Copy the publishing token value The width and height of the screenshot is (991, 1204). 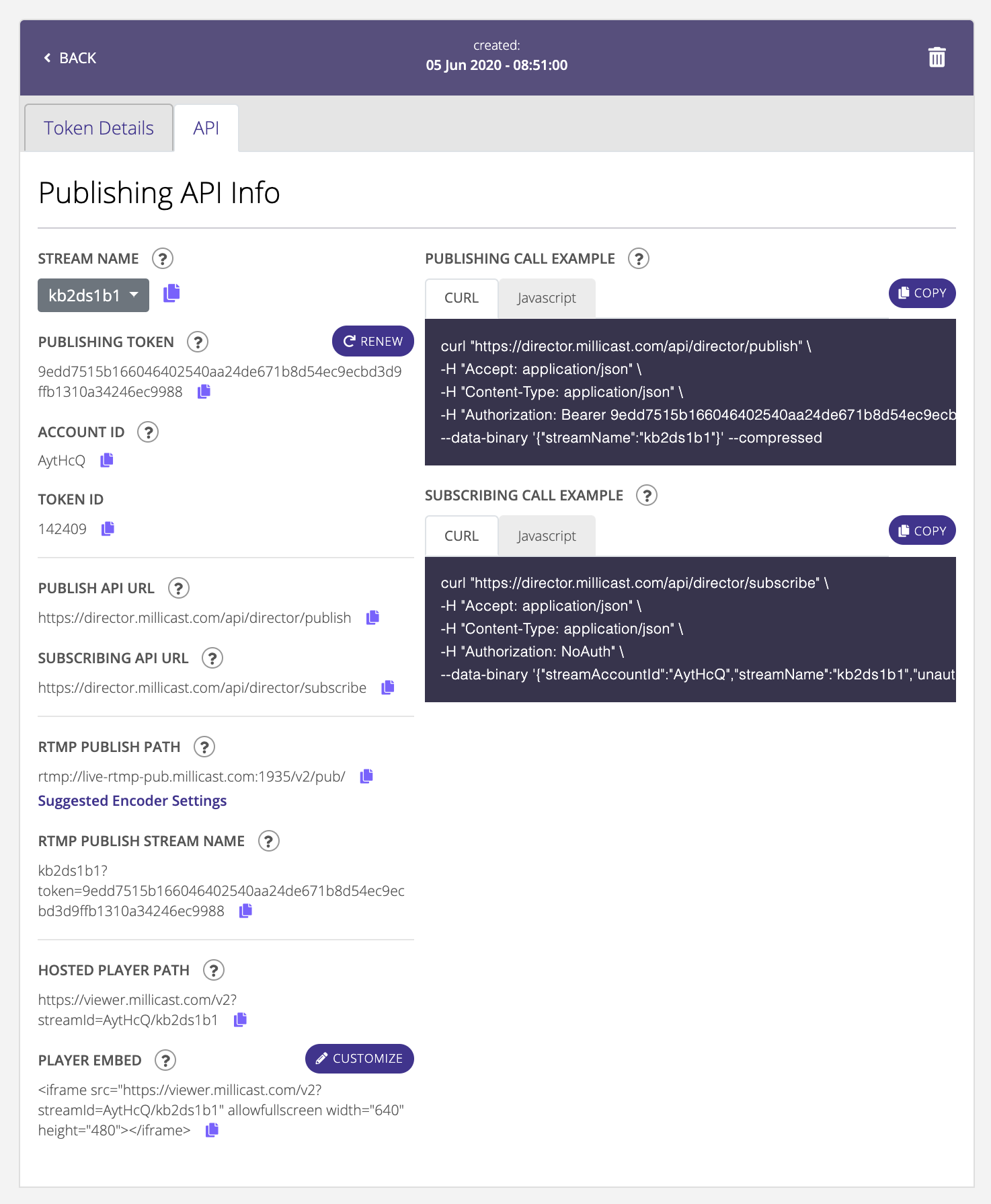click(204, 391)
